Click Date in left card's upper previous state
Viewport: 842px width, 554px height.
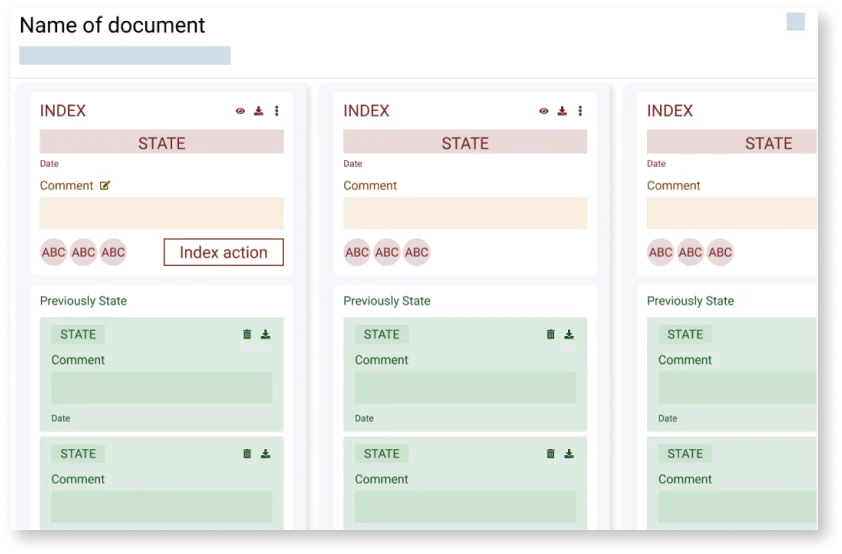(x=61, y=418)
